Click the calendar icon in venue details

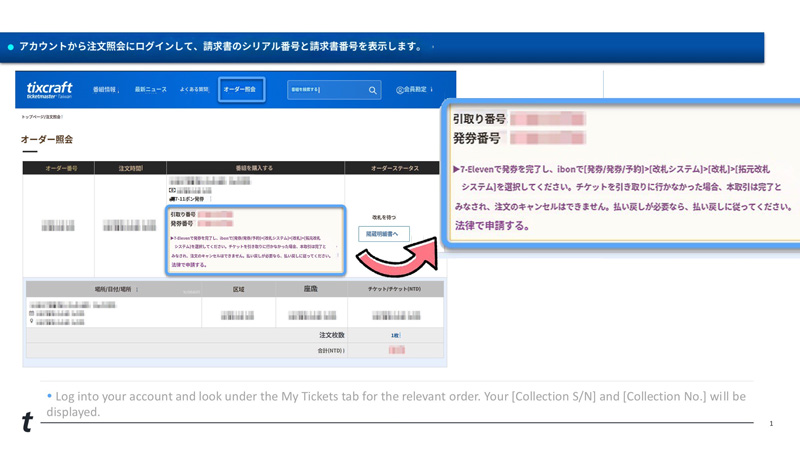[x=32, y=313]
